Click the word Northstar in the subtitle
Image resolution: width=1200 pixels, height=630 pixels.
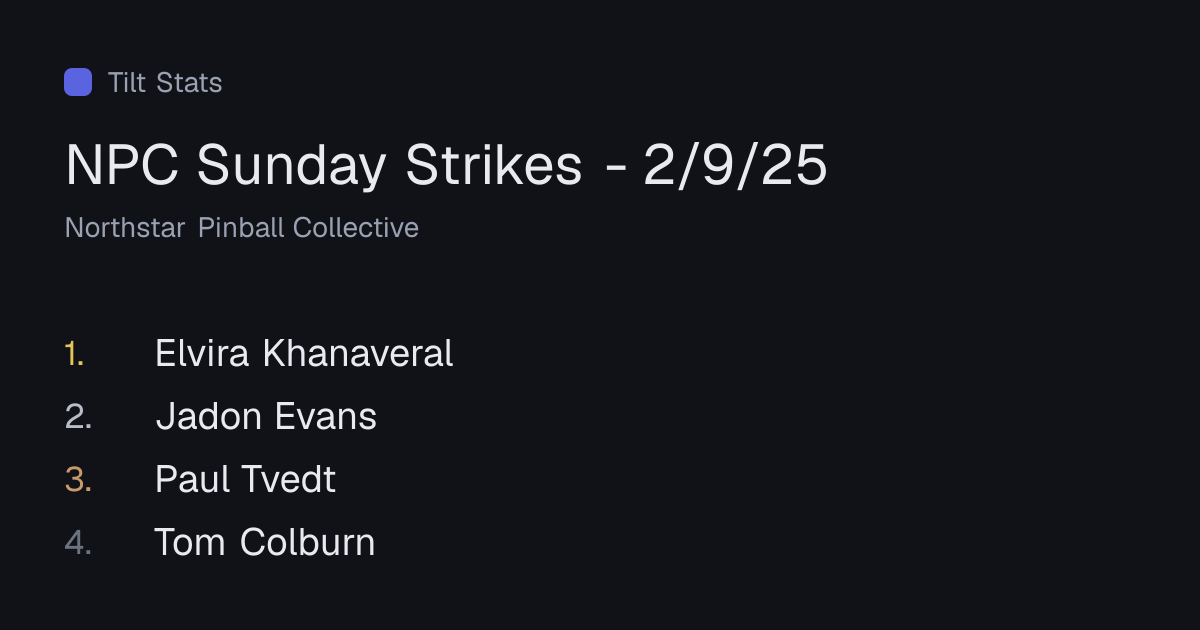click(125, 228)
